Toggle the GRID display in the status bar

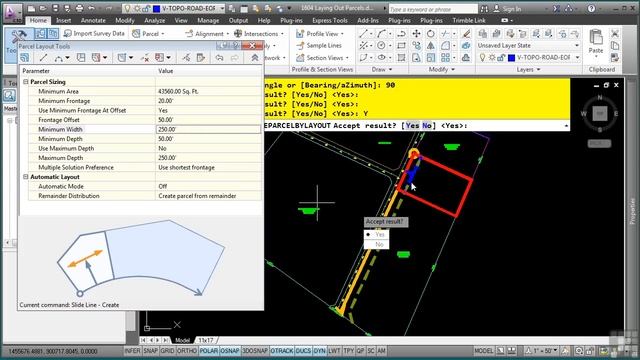click(x=167, y=351)
